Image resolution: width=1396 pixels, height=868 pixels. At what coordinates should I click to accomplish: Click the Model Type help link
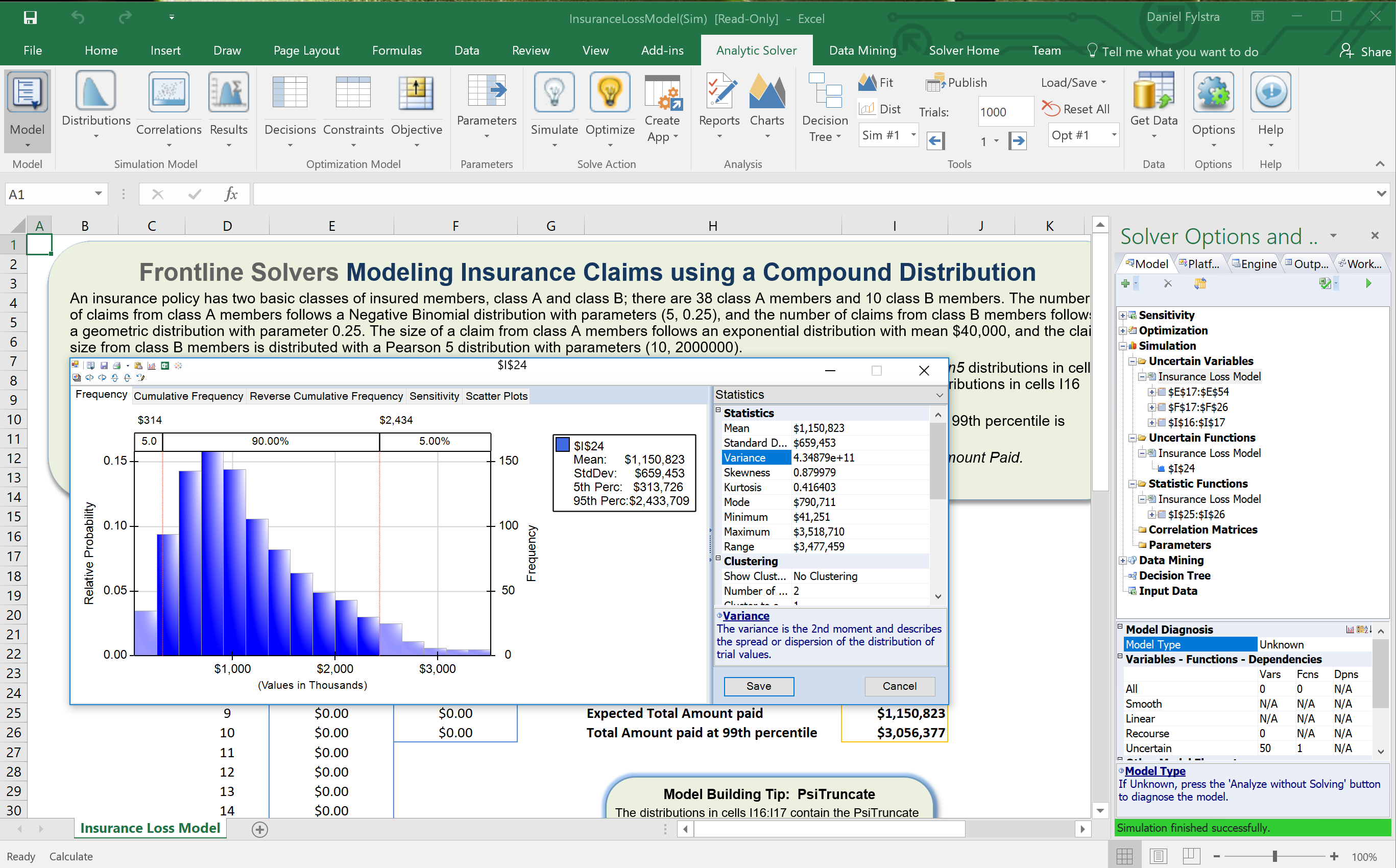click(1155, 771)
